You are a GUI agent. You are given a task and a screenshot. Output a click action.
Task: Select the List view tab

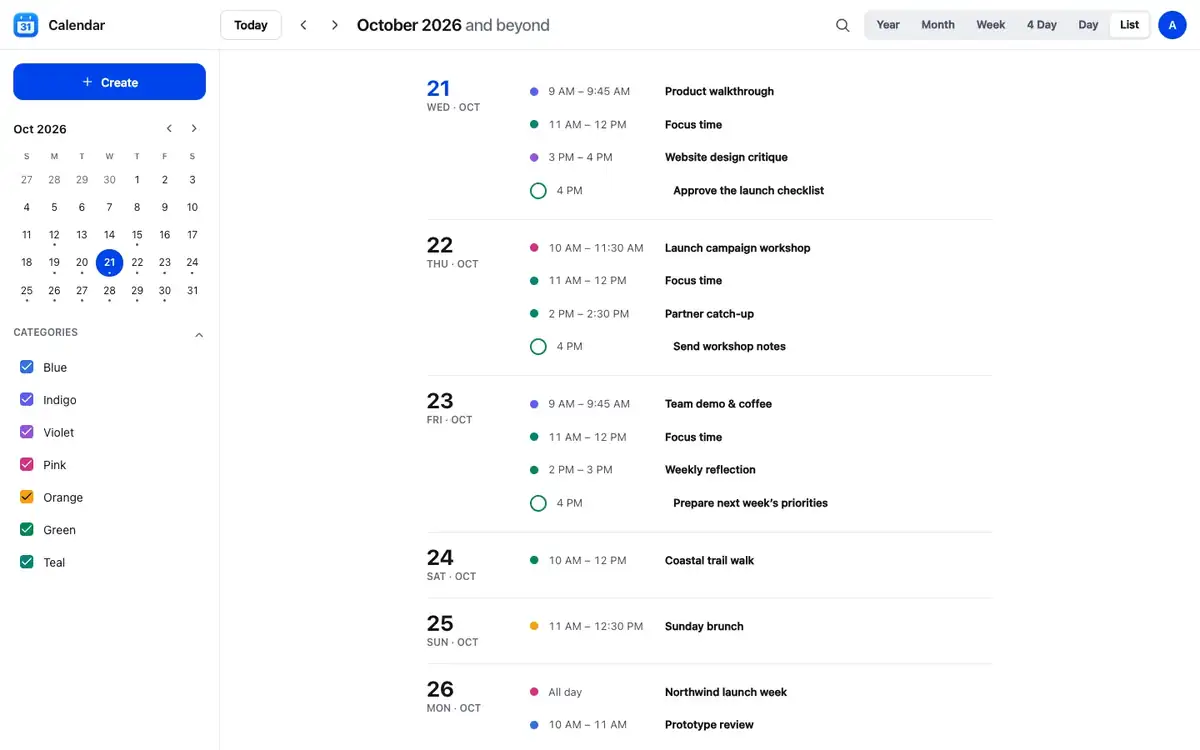(x=1129, y=25)
